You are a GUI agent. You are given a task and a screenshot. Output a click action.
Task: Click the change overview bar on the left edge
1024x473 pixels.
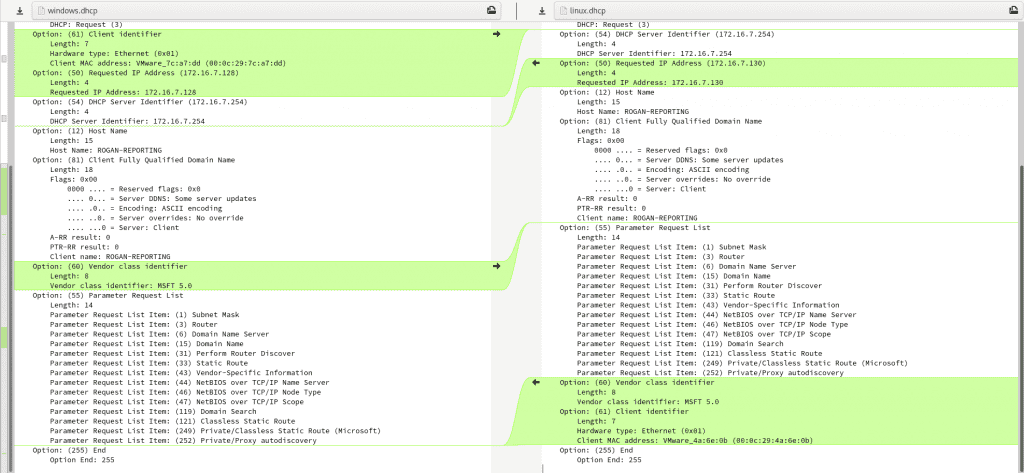(4, 250)
